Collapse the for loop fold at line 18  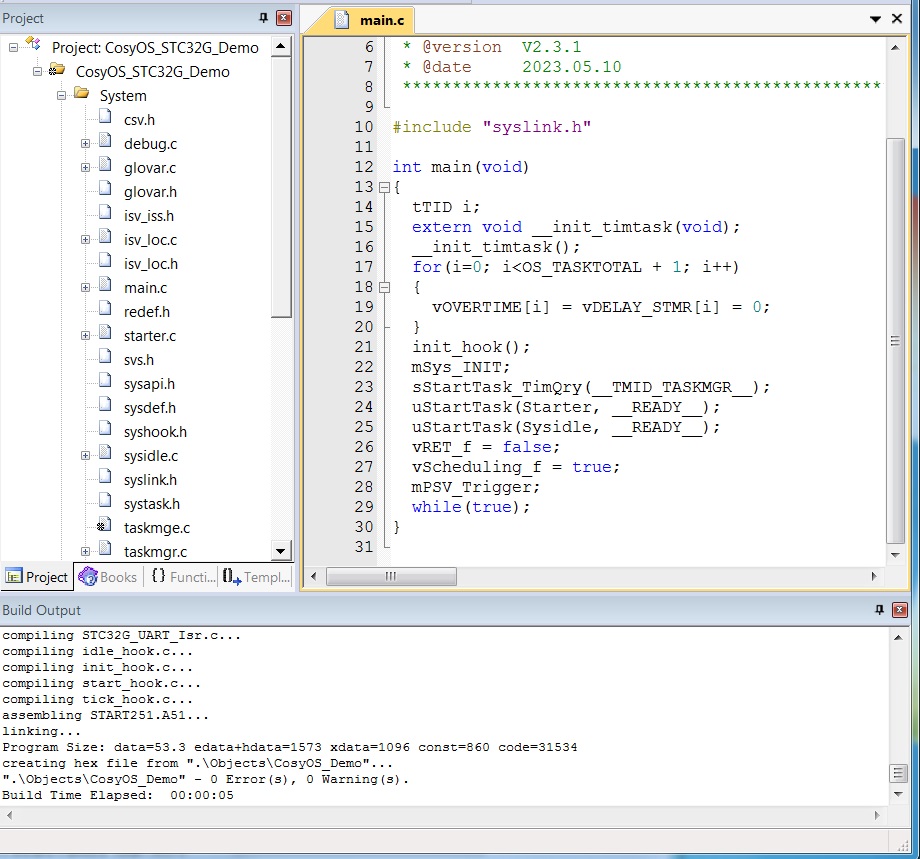tap(384, 288)
